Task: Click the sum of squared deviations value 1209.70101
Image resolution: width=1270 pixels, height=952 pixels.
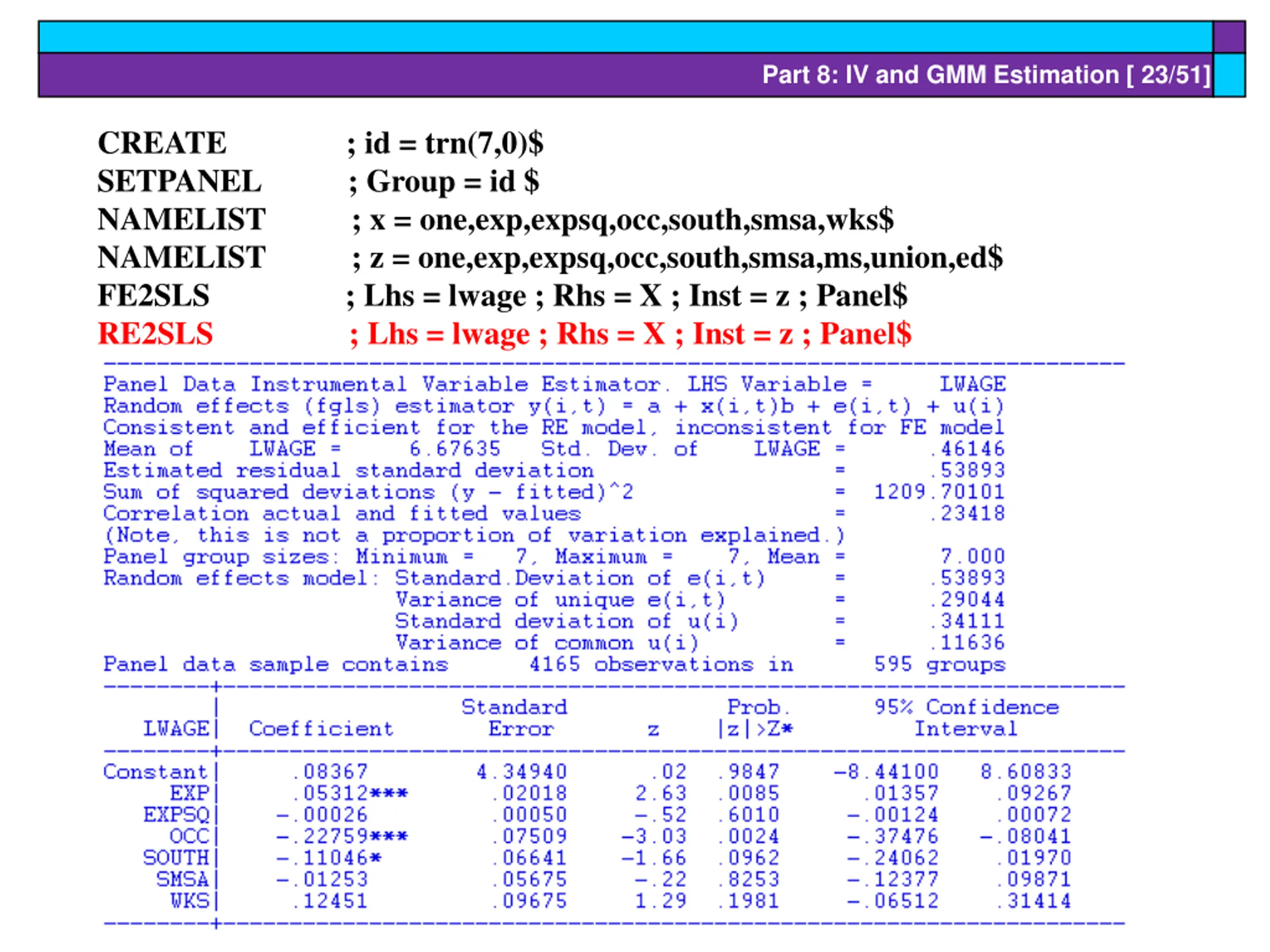Action: pyautogui.click(x=939, y=492)
